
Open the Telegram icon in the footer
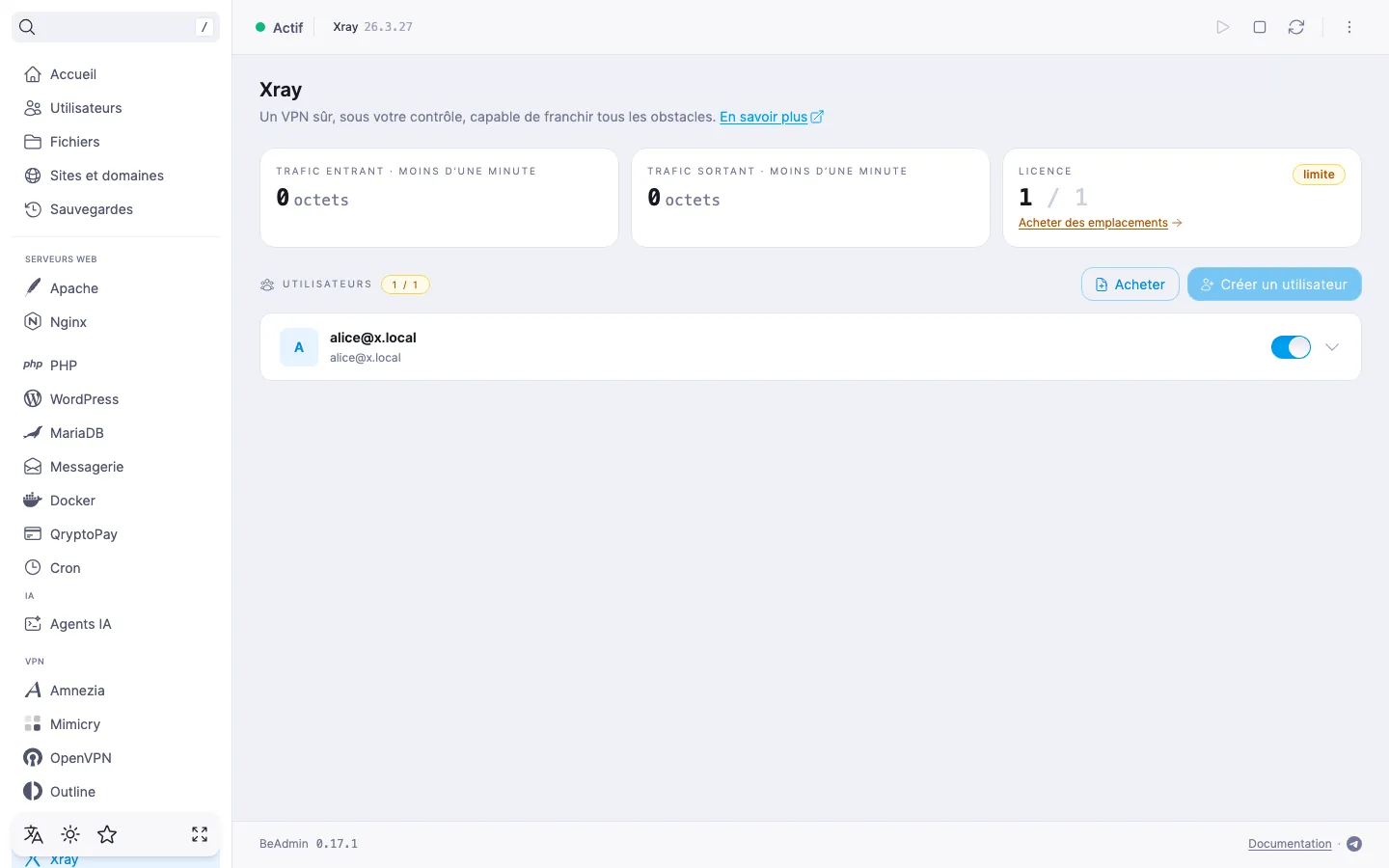[x=1354, y=844]
